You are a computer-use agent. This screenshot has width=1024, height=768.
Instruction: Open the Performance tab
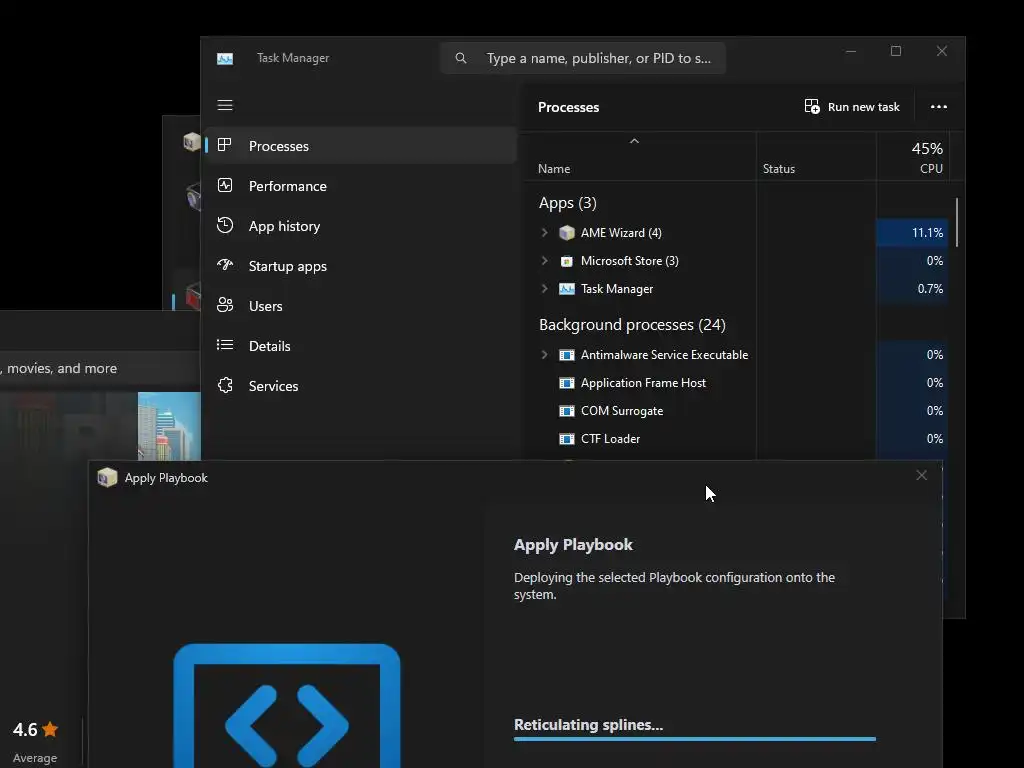[x=360, y=186]
